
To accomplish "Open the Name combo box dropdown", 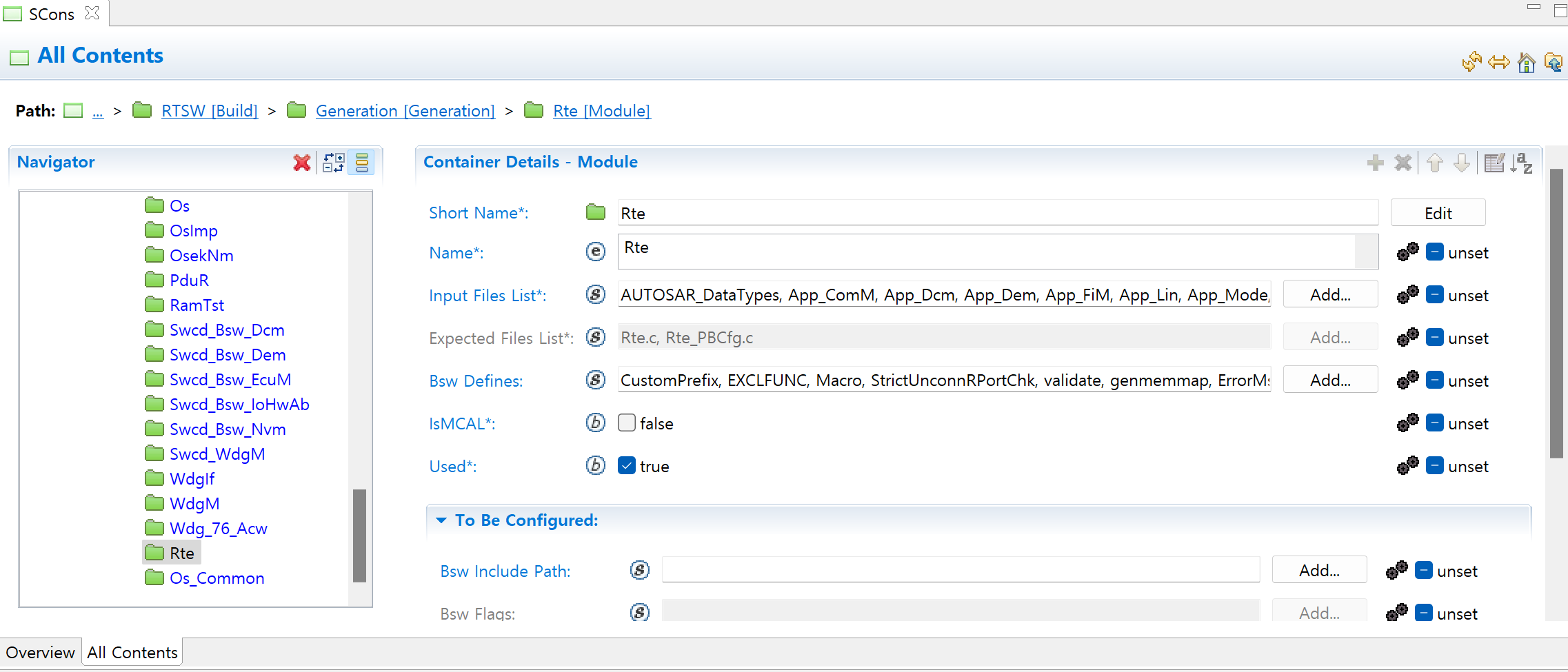I will pos(1366,252).
